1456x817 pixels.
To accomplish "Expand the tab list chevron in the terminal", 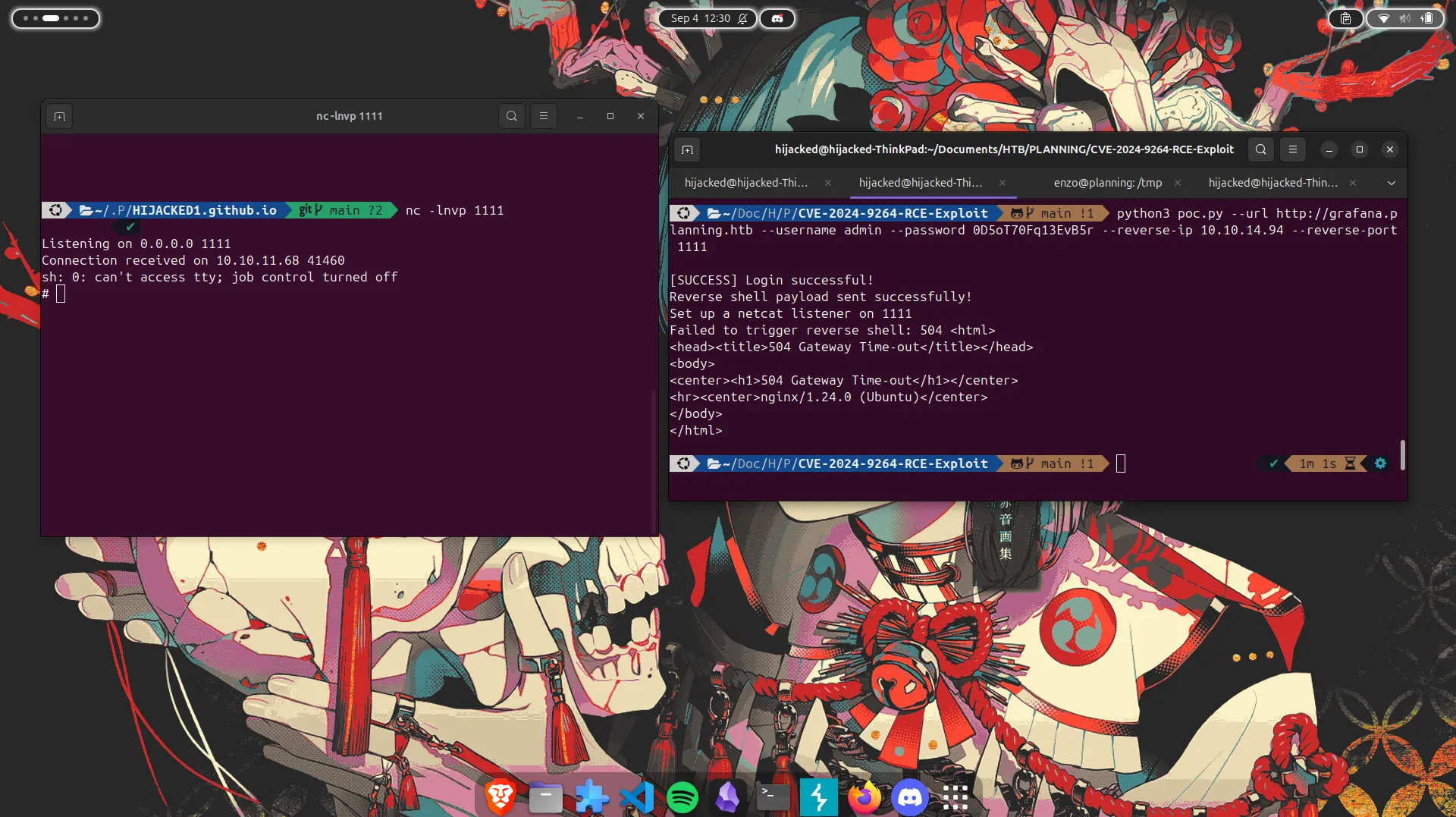I will click(x=1392, y=183).
